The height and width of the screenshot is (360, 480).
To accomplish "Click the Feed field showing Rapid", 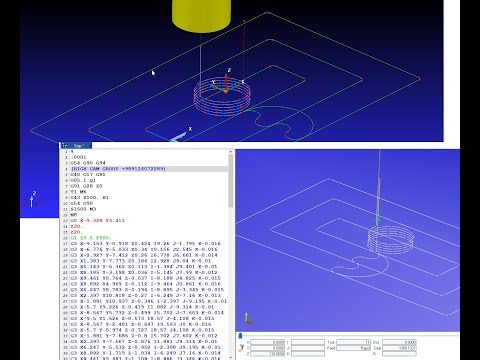I will coord(354,348).
